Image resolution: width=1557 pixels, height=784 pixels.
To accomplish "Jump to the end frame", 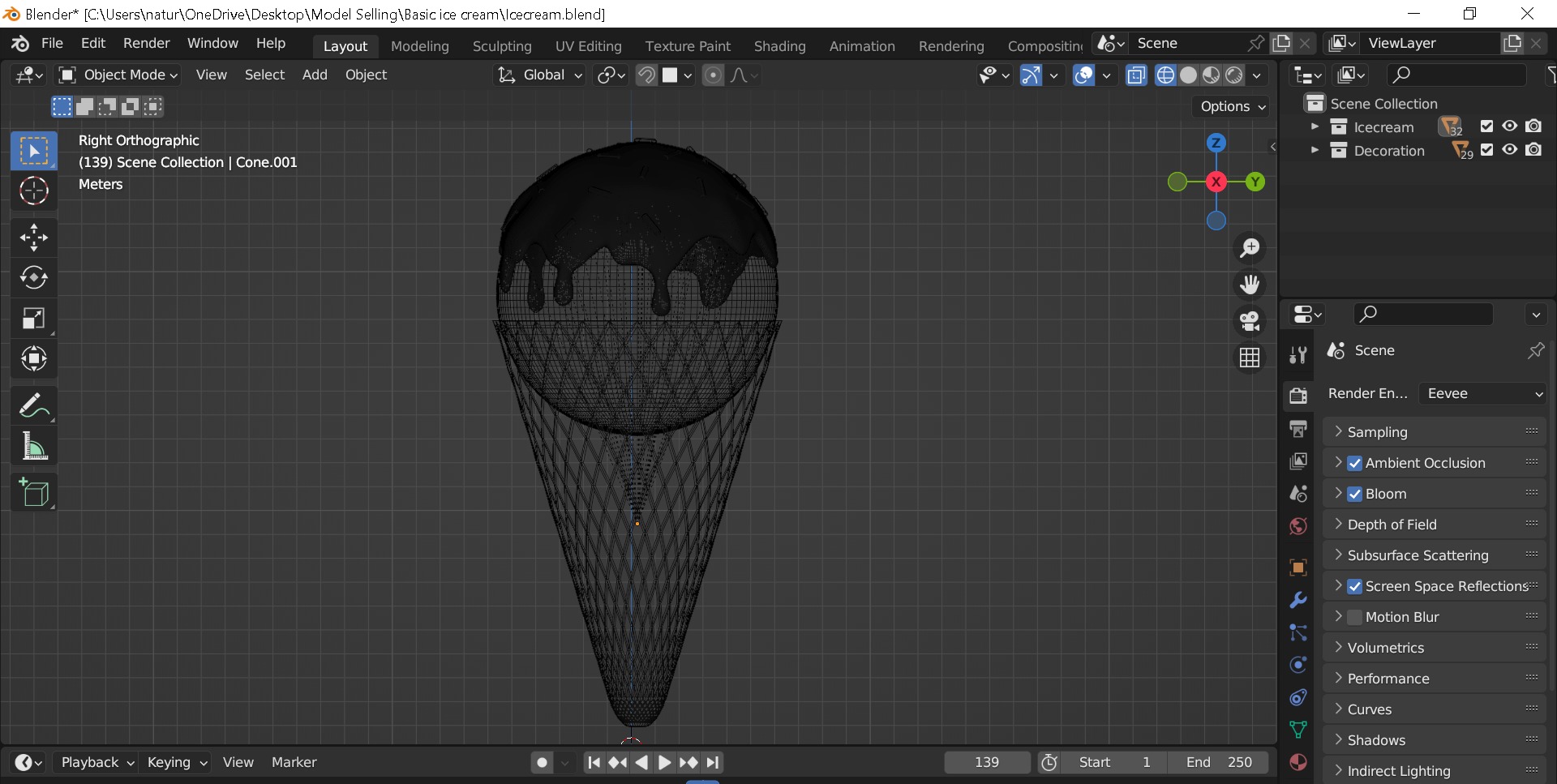I will tap(712, 763).
